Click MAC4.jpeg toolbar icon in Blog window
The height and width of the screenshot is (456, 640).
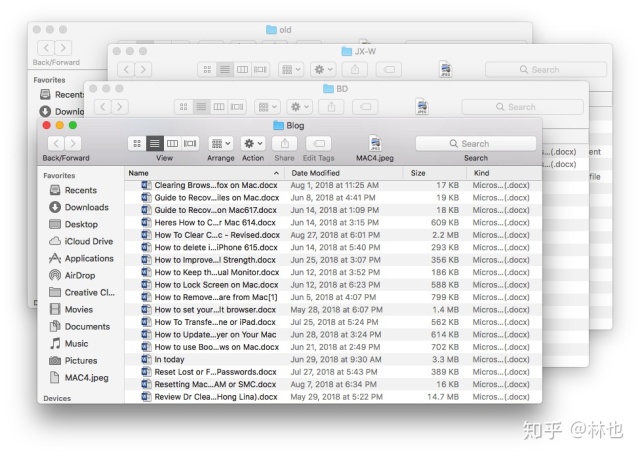[375, 143]
